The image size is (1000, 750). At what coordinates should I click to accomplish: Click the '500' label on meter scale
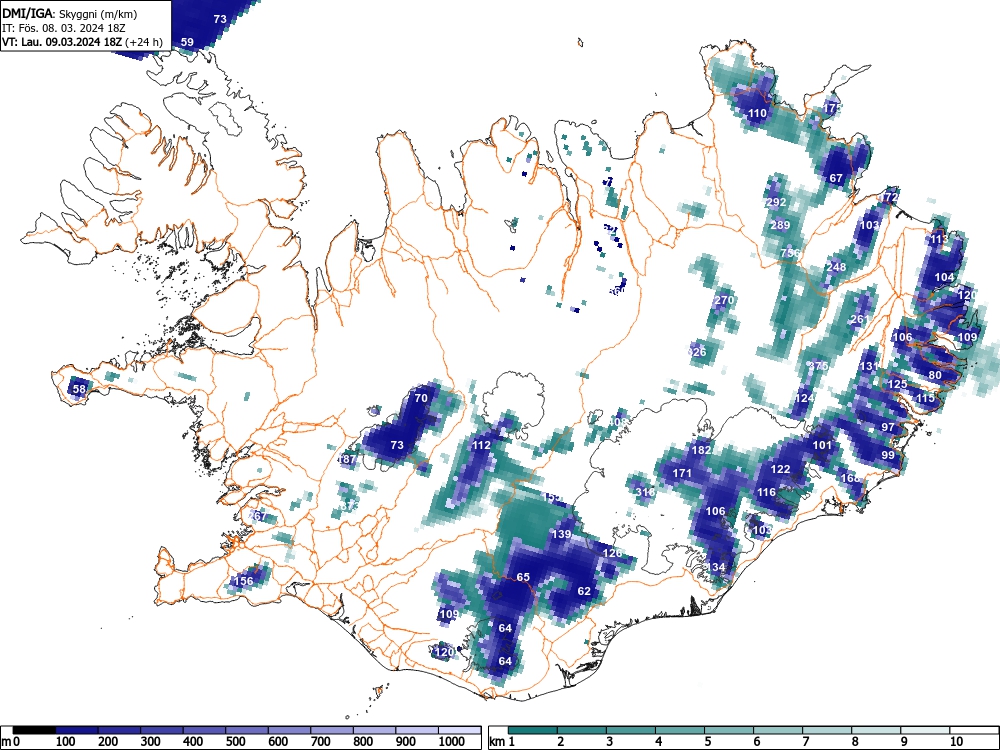[235, 742]
